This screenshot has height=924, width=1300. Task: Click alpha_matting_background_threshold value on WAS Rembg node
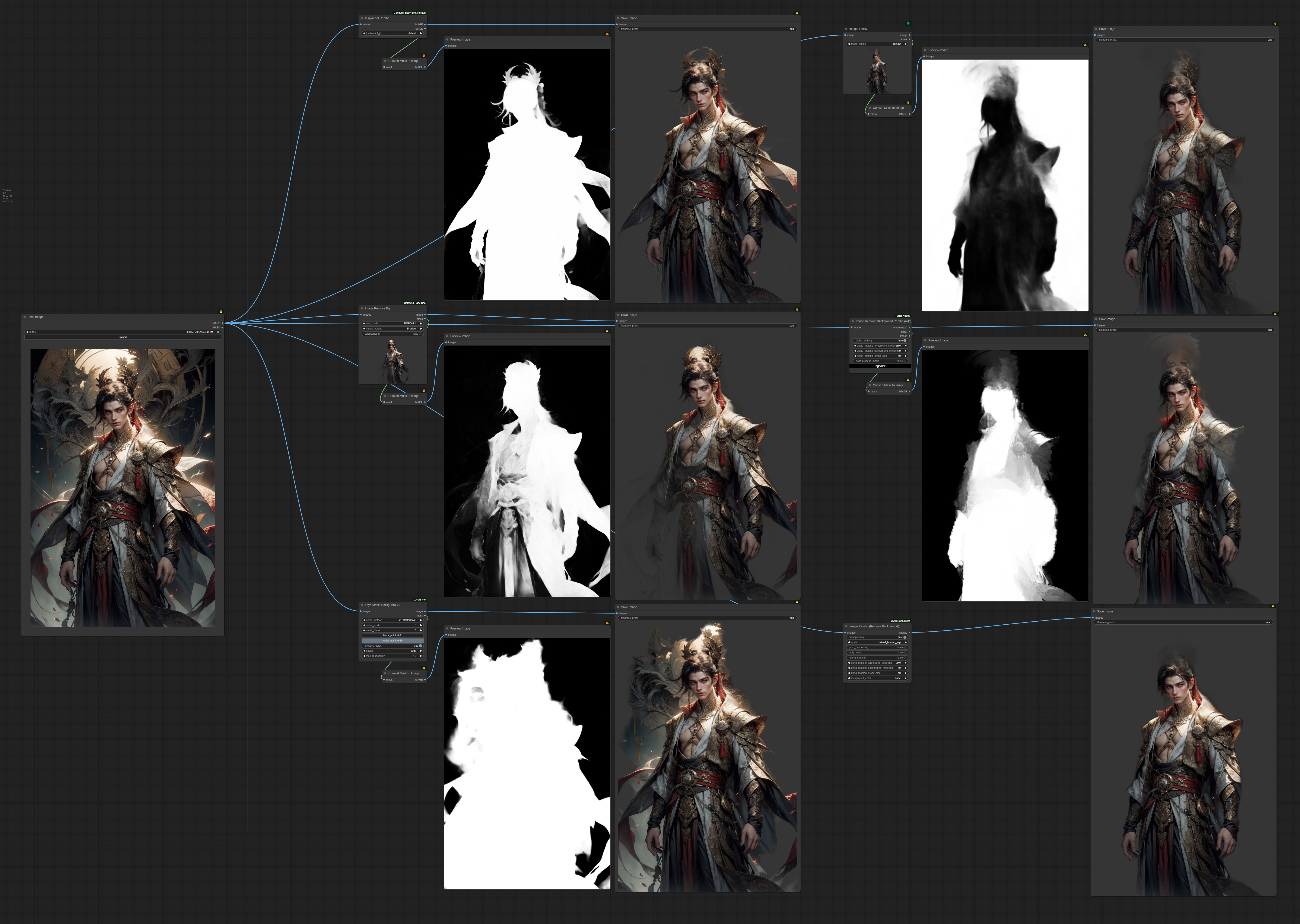tap(899, 668)
